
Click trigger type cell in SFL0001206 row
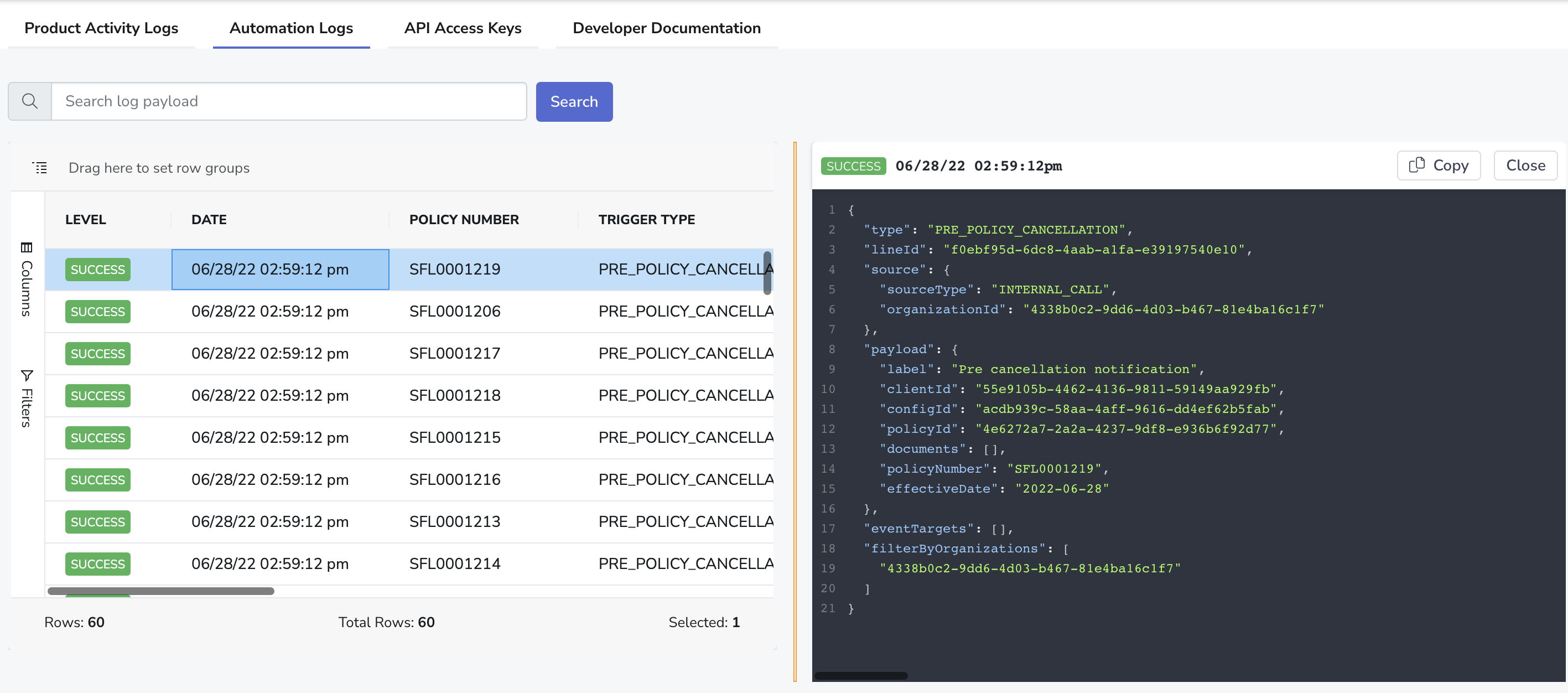[676, 311]
